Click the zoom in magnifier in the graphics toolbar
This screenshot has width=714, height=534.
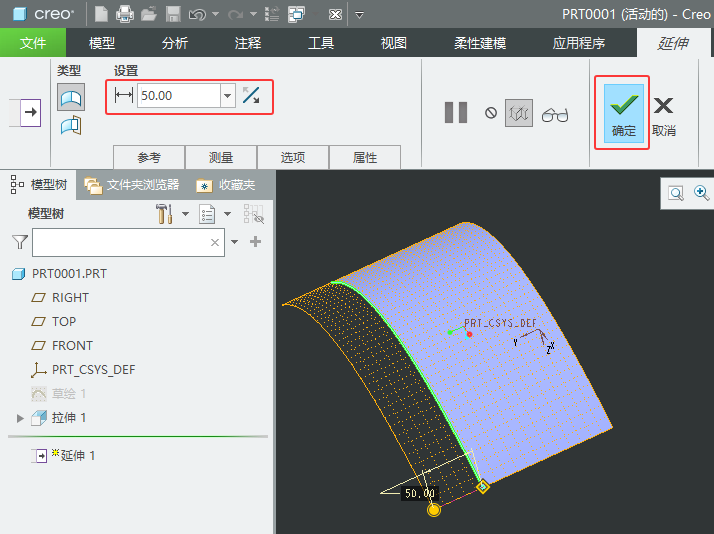[x=701, y=193]
